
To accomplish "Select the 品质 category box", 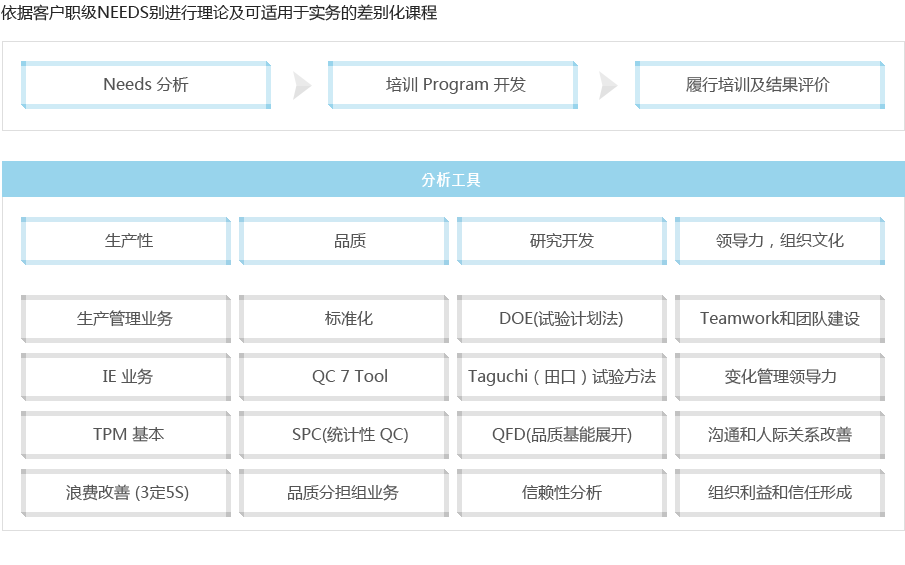I will tap(344, 241).
